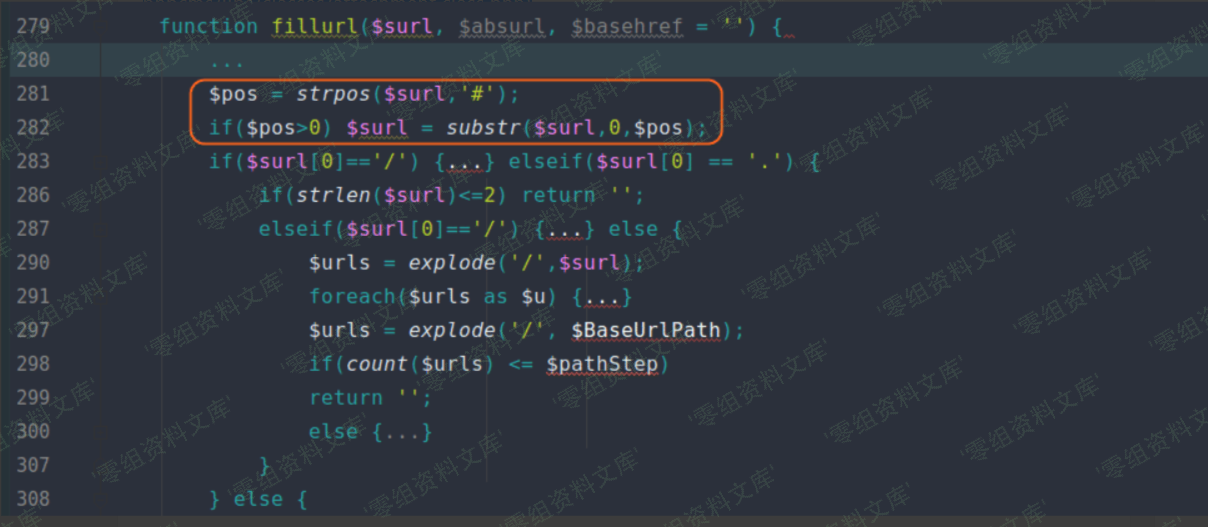Click the $pos variable on line 281
This screenshot has width=1208, height=527.
[x=233, y=94]
